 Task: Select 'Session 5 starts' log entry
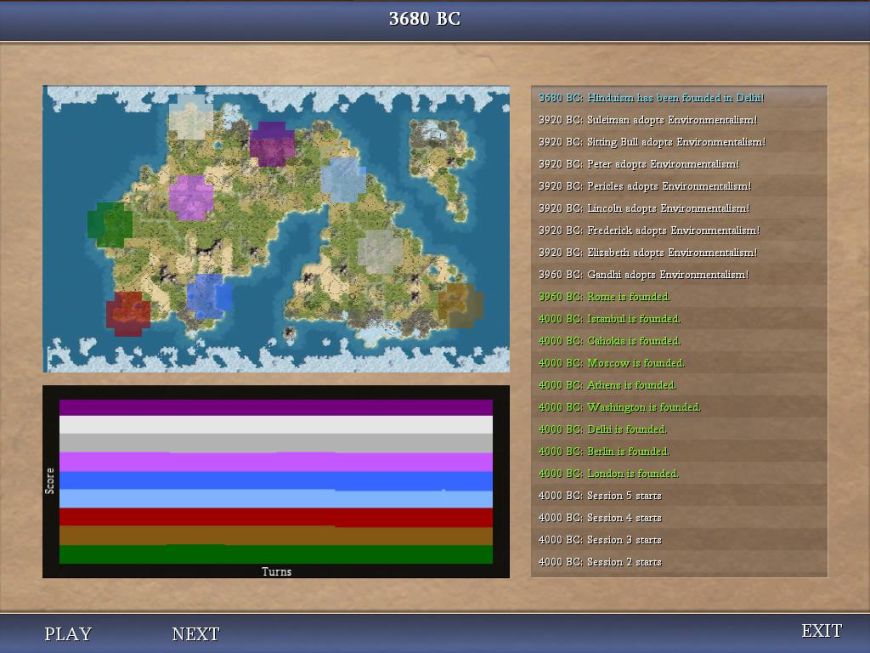[679, 495]
